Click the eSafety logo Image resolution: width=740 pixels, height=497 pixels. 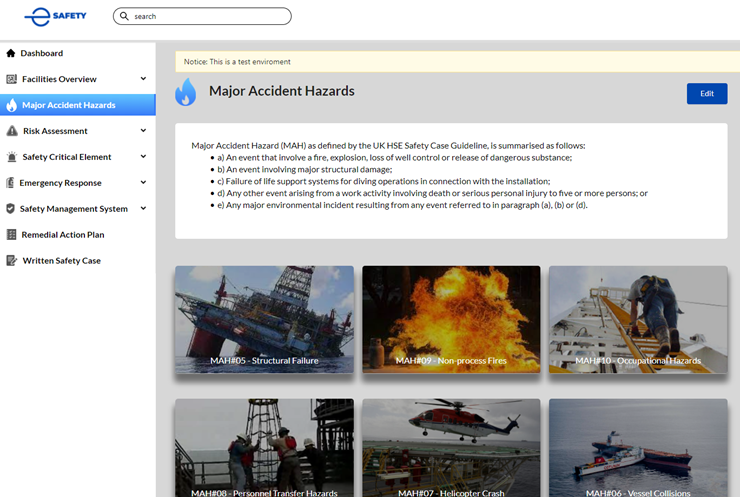[x=56, y=17]
